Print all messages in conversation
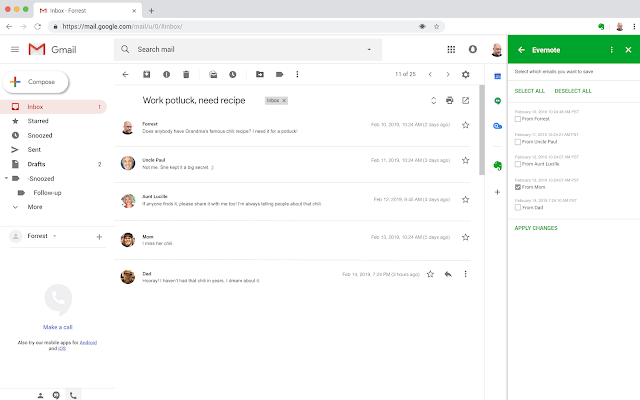Screen dimensions: 640x400 pyautogui.click(x=449, y=100)
